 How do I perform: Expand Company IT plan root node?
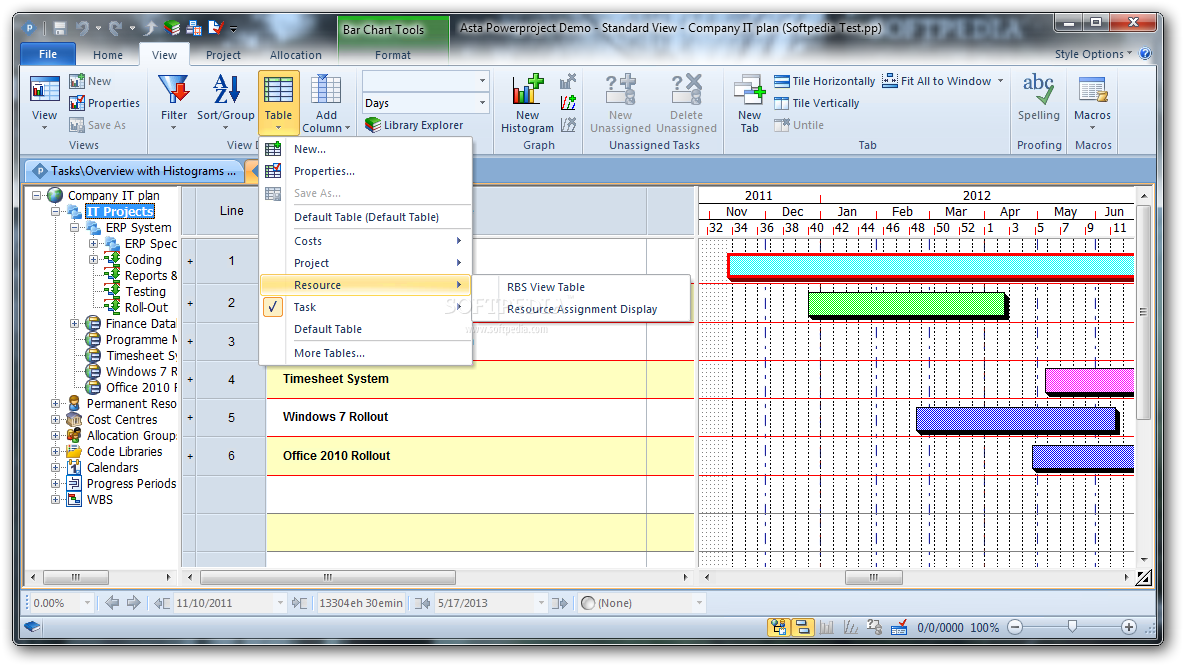coord(36,195)
